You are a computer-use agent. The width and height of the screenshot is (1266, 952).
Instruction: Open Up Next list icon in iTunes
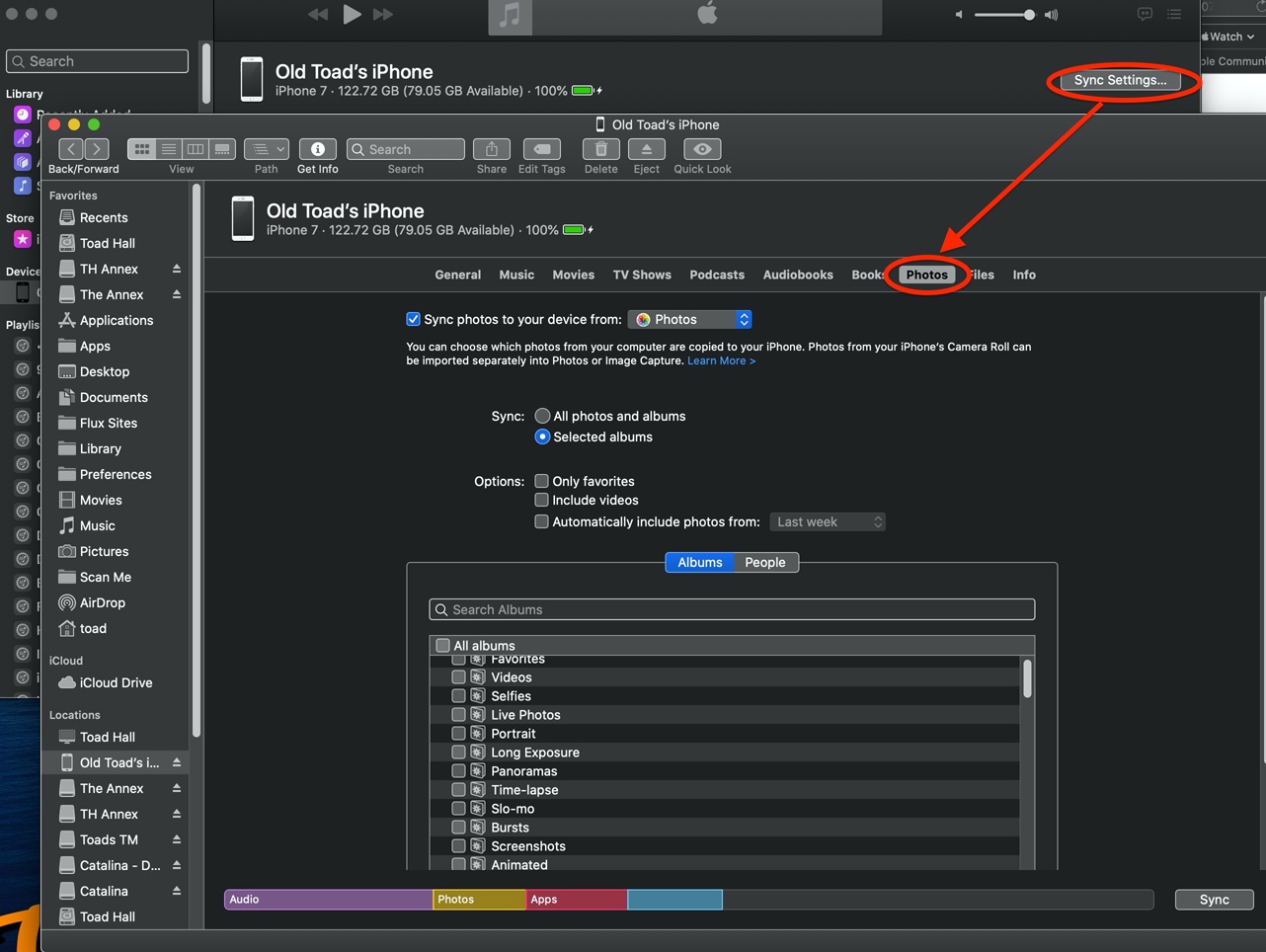[x=1174, y=14]
